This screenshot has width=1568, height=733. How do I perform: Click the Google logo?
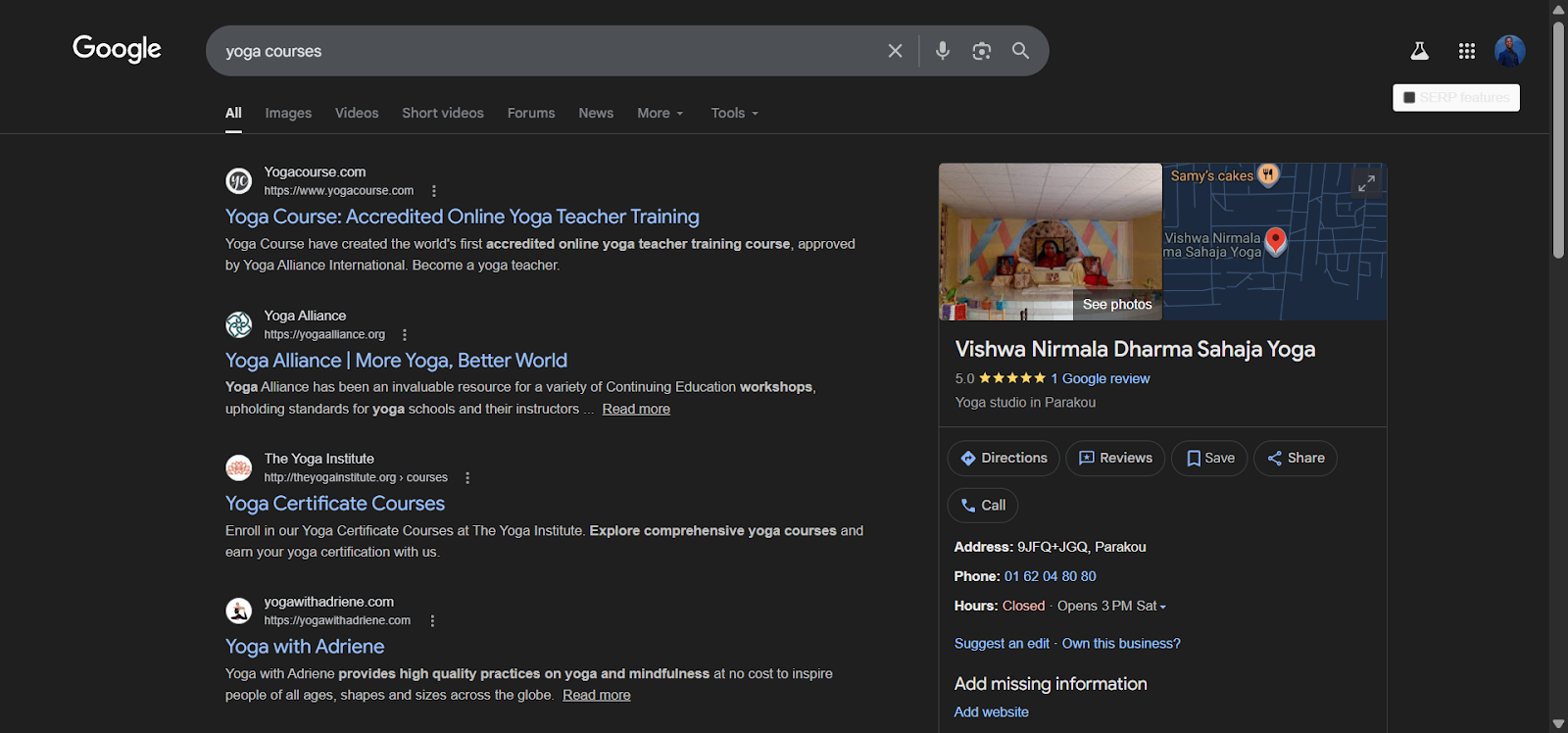(117, 49)
